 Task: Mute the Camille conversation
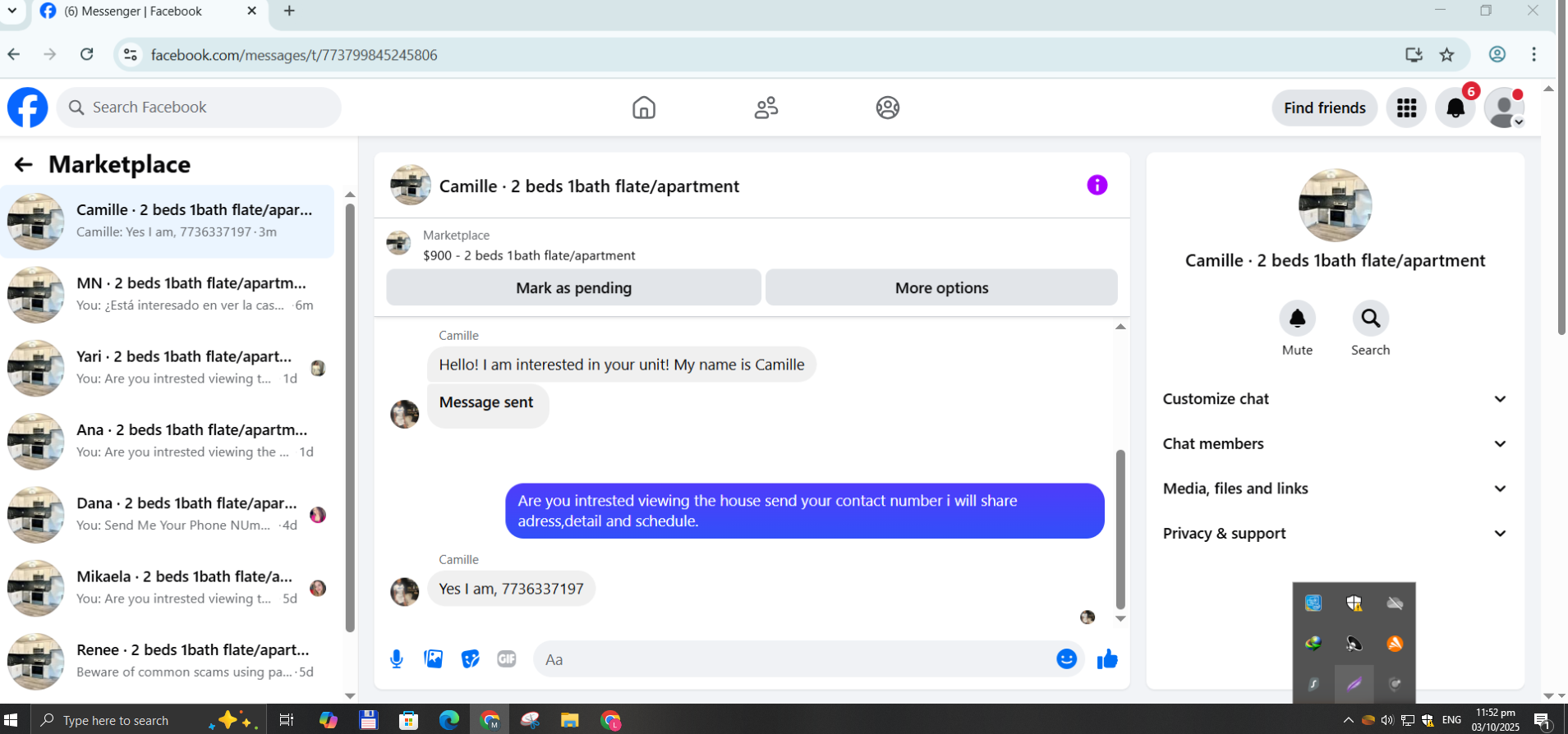pyautogui.click(x=1298, y=319)
